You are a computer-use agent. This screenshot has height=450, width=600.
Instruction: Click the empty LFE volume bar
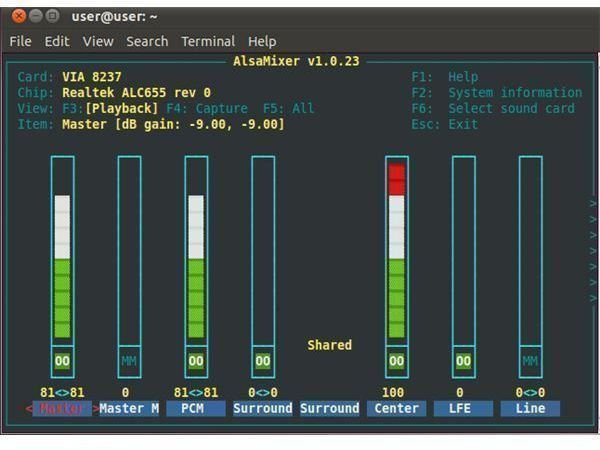(464, 251)
